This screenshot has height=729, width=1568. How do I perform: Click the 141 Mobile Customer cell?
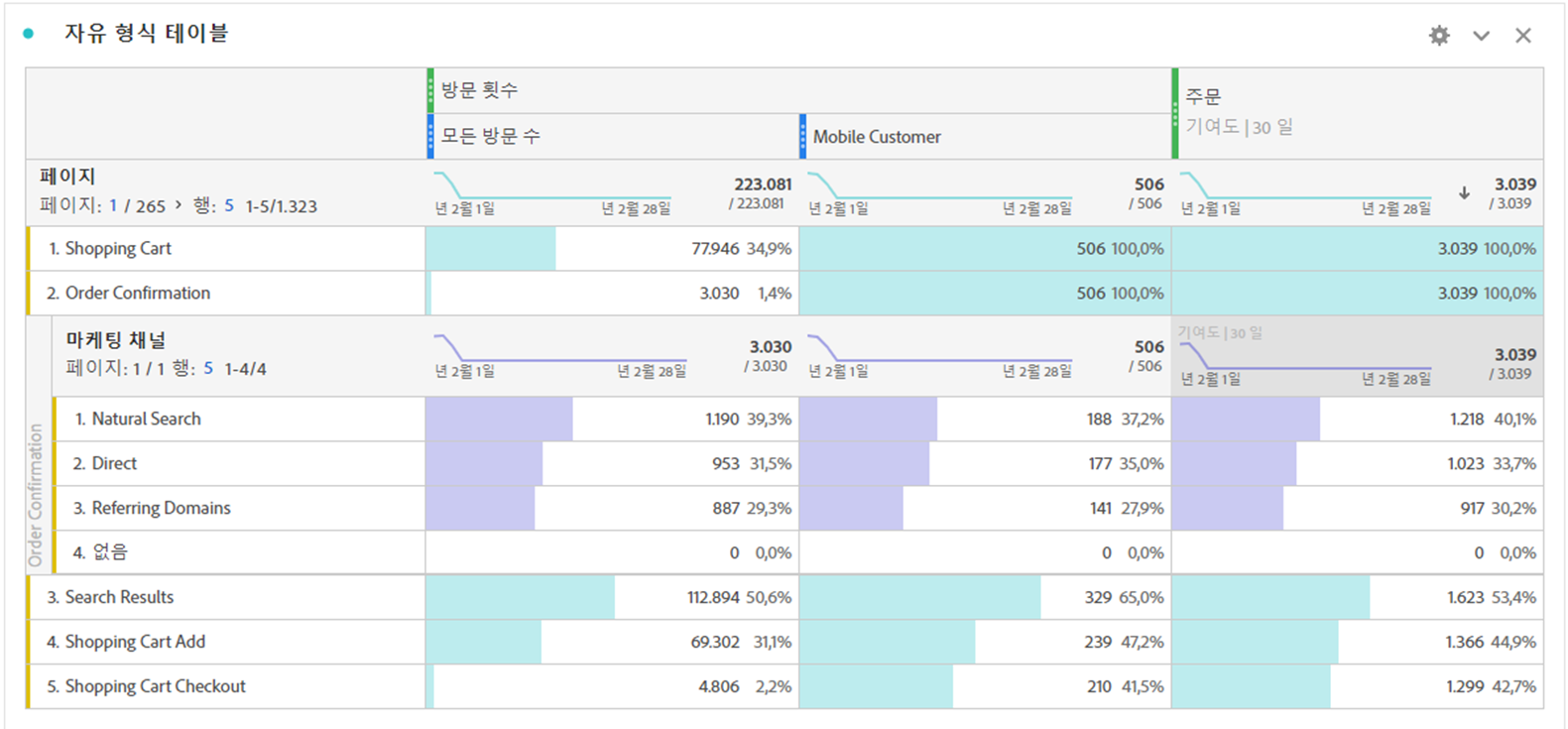pos(985,509)
